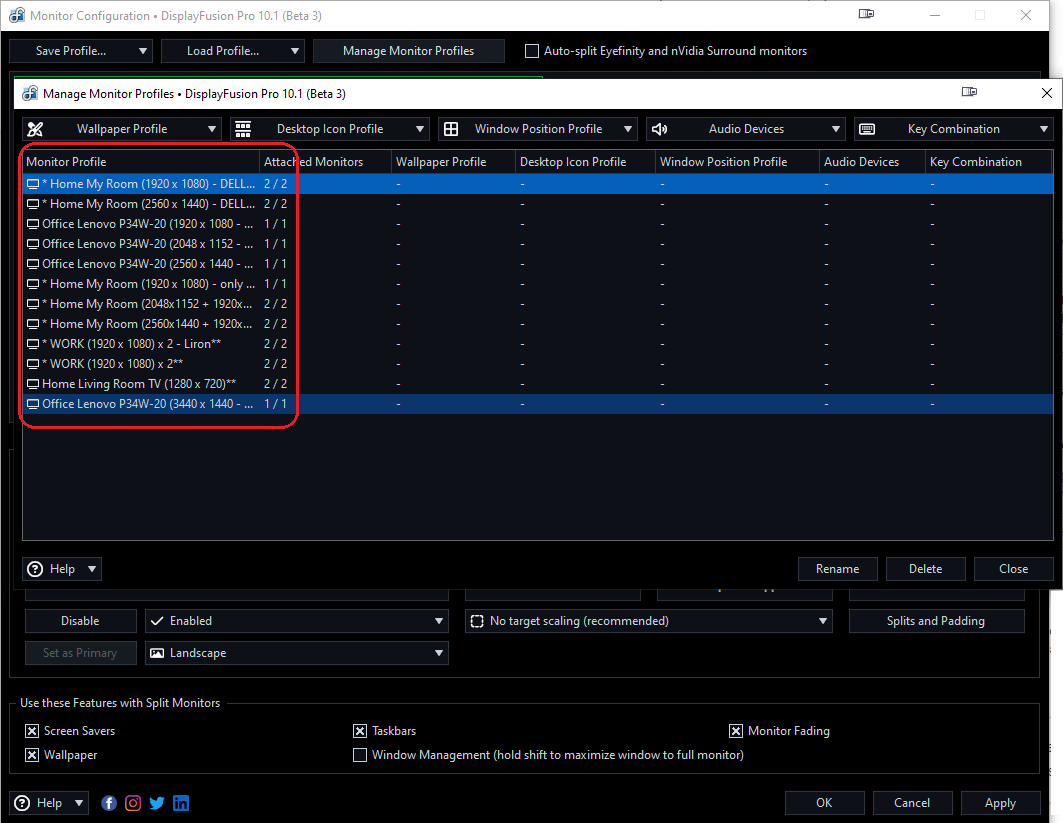Uncheck the Screen Savers checkbox
The image size is (1063, 823).
pyautogui.click(x=32, y=731)
